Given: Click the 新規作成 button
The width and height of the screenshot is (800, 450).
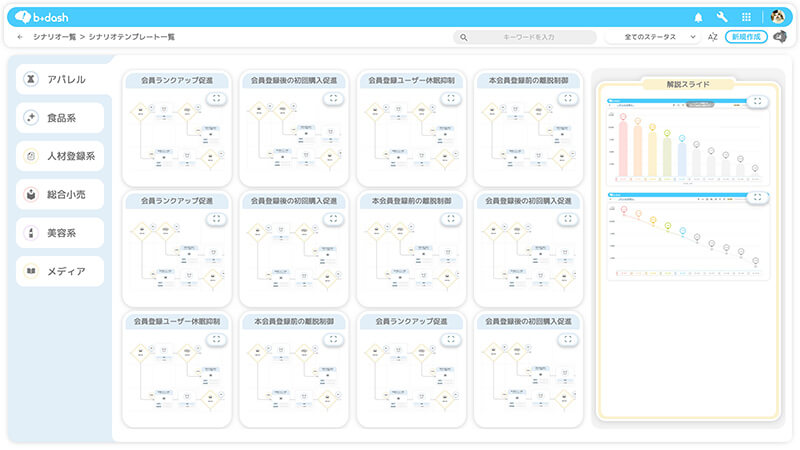Looking at the screenshot, I should point(746,37).
